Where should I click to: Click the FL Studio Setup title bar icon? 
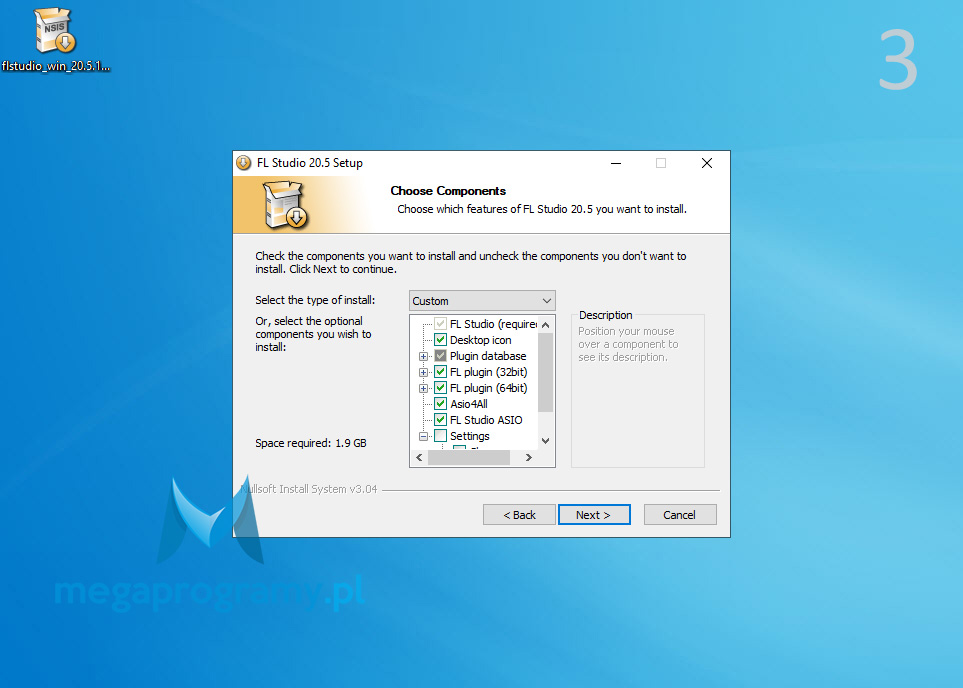[244, 163]
